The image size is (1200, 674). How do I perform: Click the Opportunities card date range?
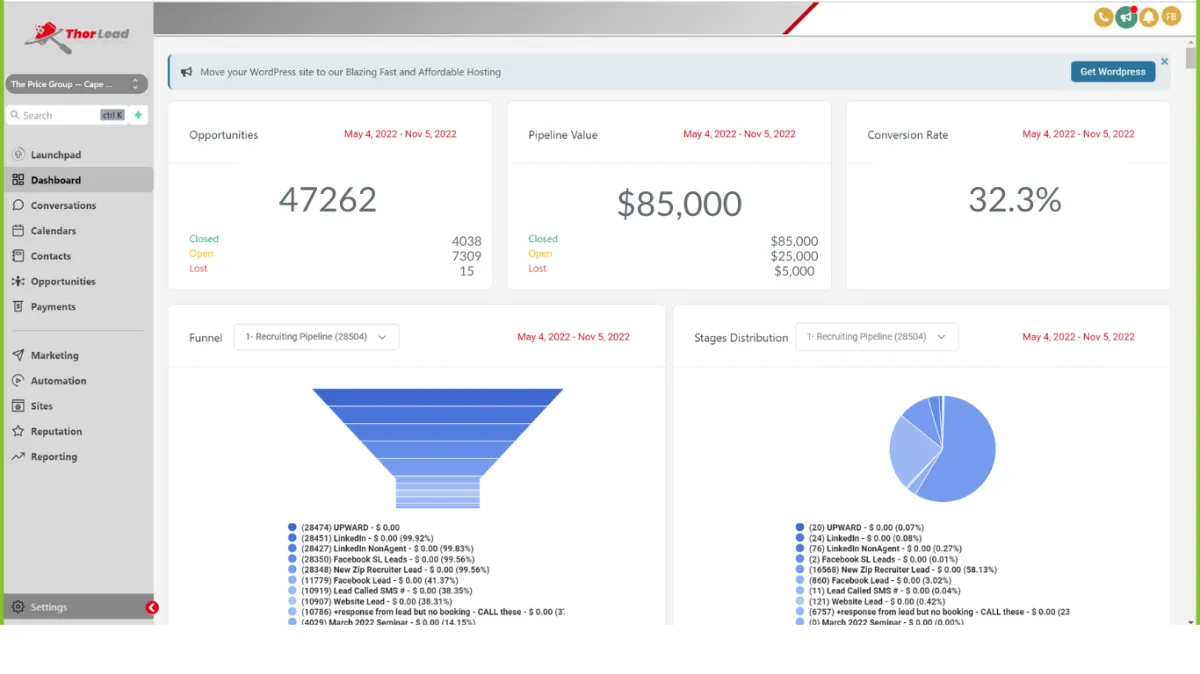[x=400, y=134]
